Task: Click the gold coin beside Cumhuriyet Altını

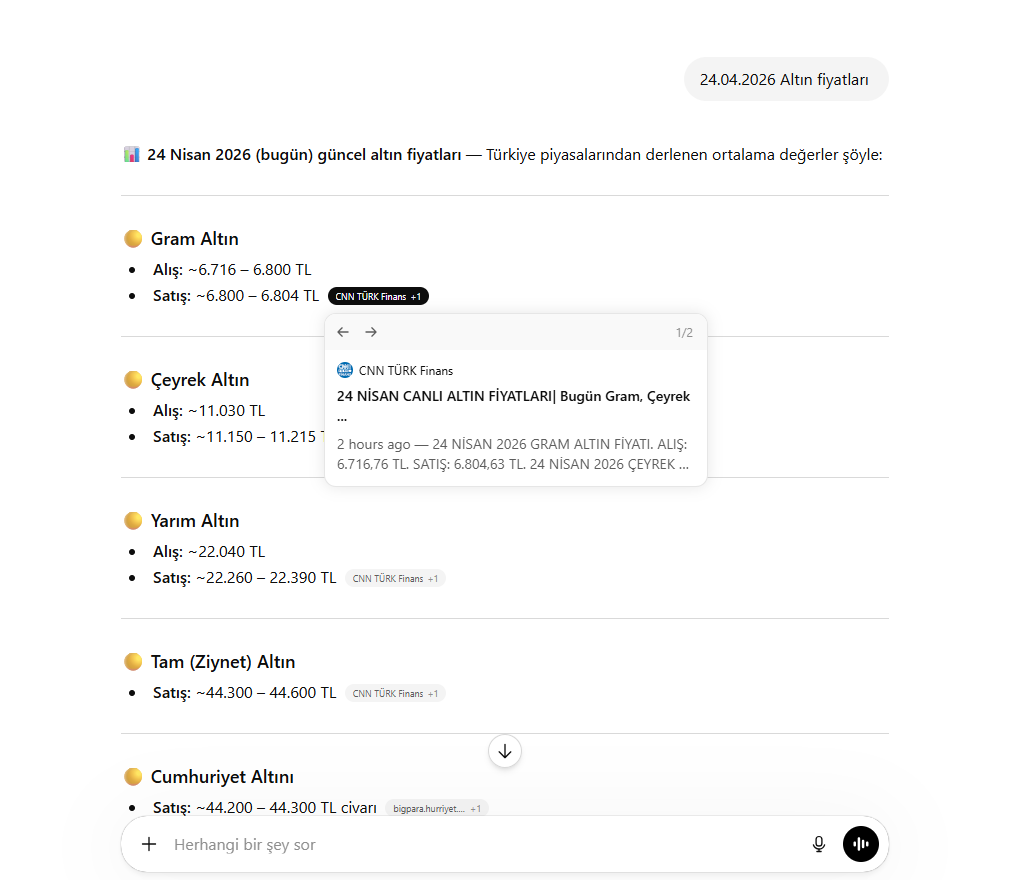Action: [x=133, y=777]
